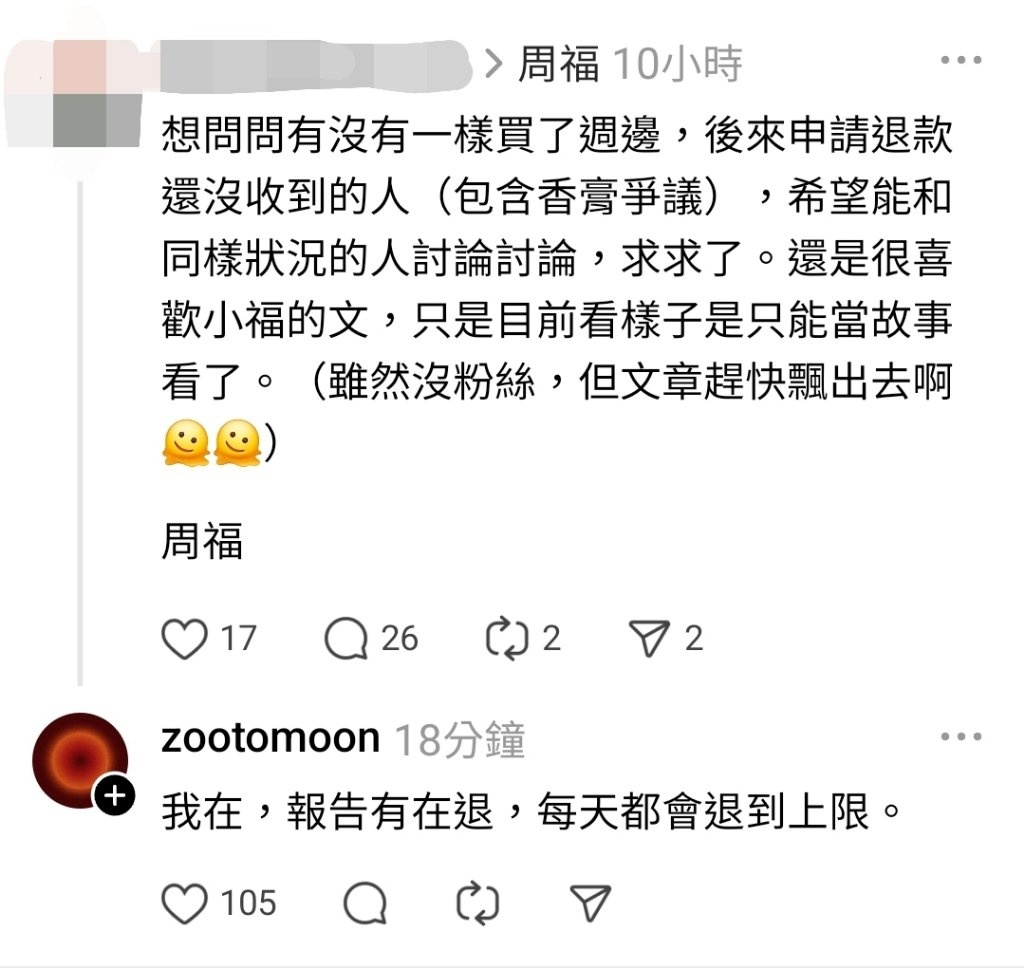Viewport: 1024px width, 978px height.
Task: Like the first post with 17 likes
Action: pyautogui.click(x=184, y=638)
